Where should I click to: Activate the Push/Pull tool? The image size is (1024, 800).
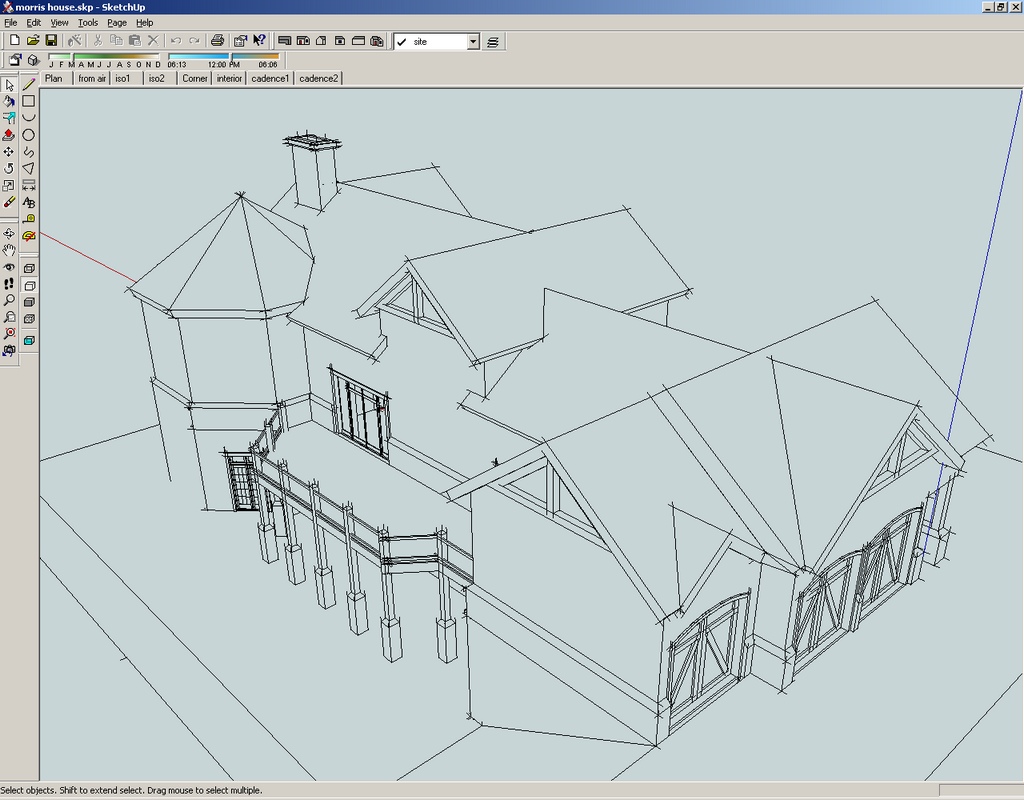(9, 135)
